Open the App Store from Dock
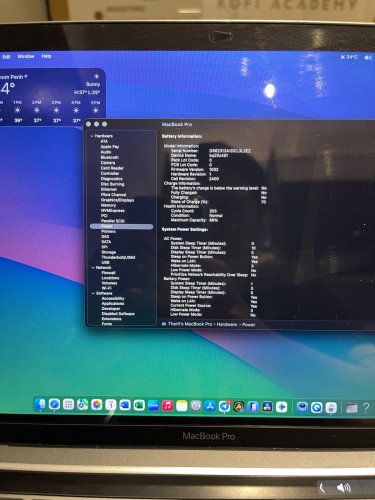The image size is (375, 500). [210, 406]
